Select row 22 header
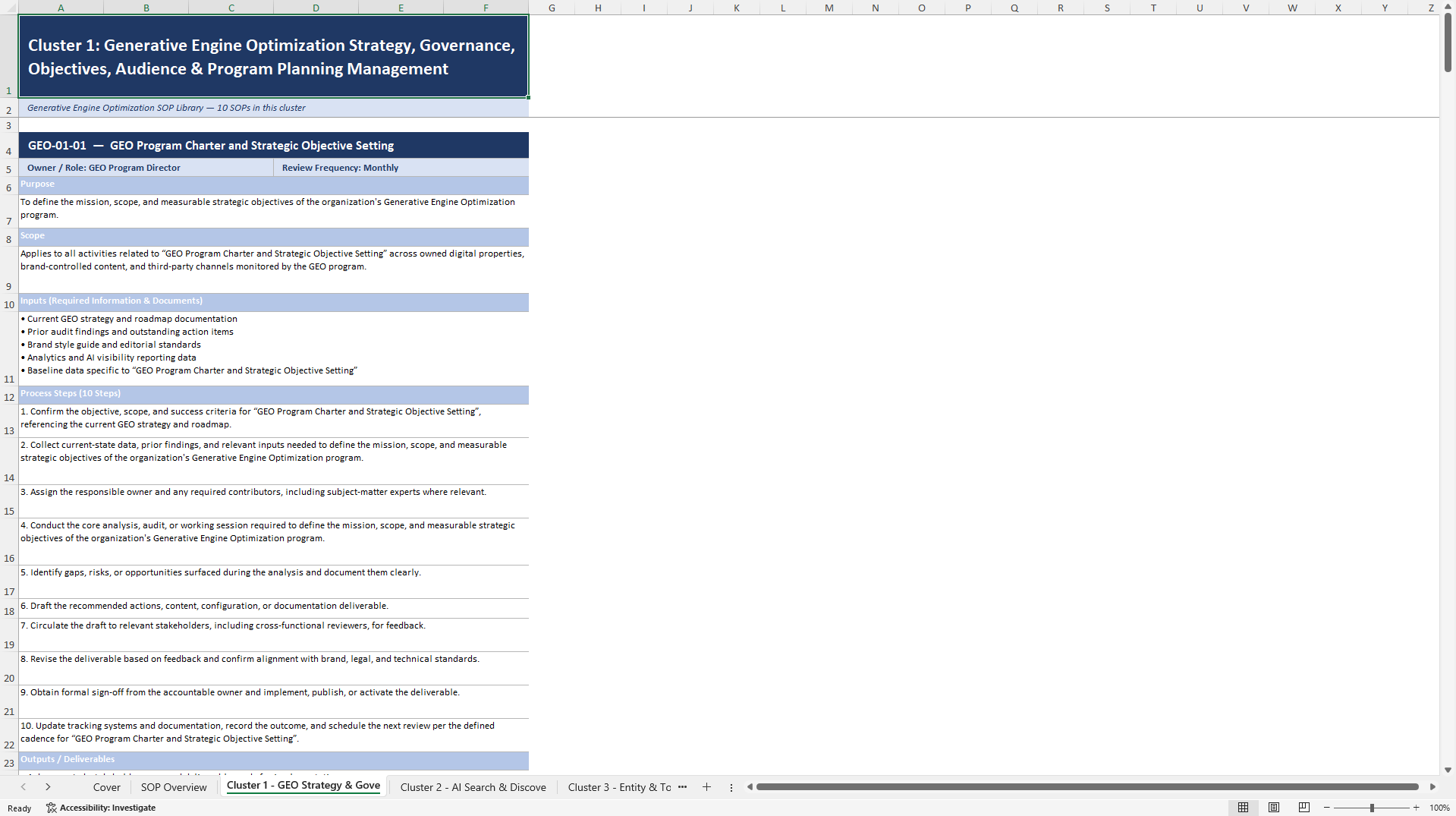Screen dimensions: 1456x816 click(x=9, y=736)
